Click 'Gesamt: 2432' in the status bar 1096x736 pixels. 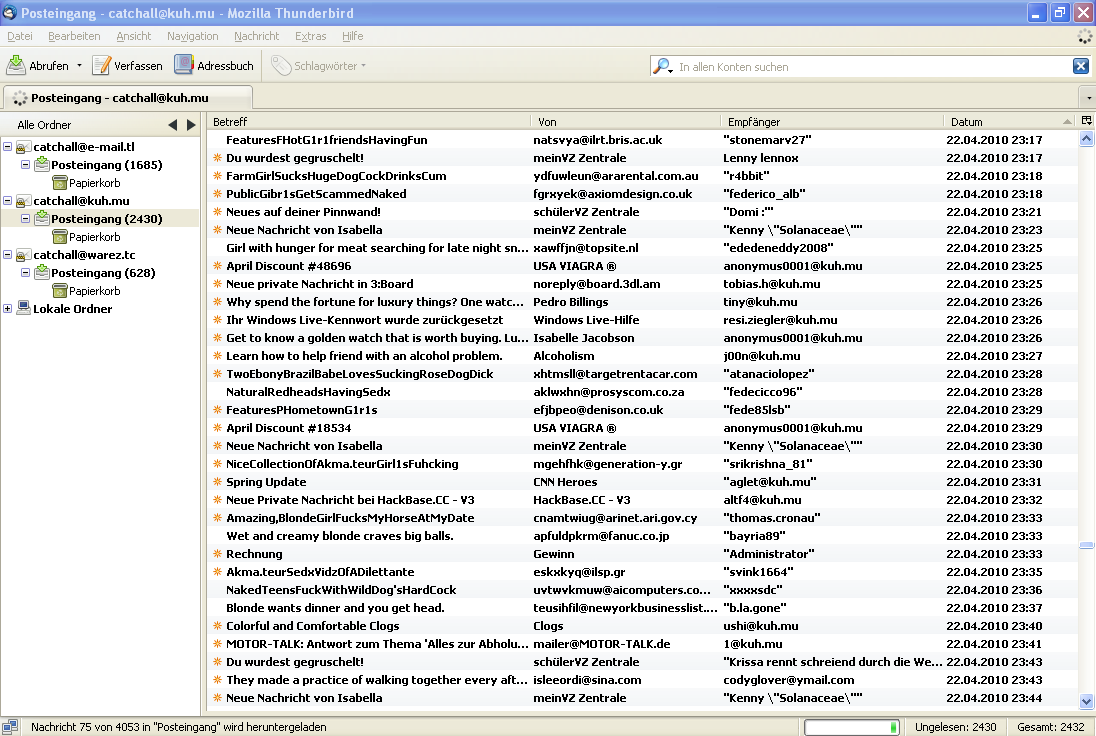[1051, 727]
